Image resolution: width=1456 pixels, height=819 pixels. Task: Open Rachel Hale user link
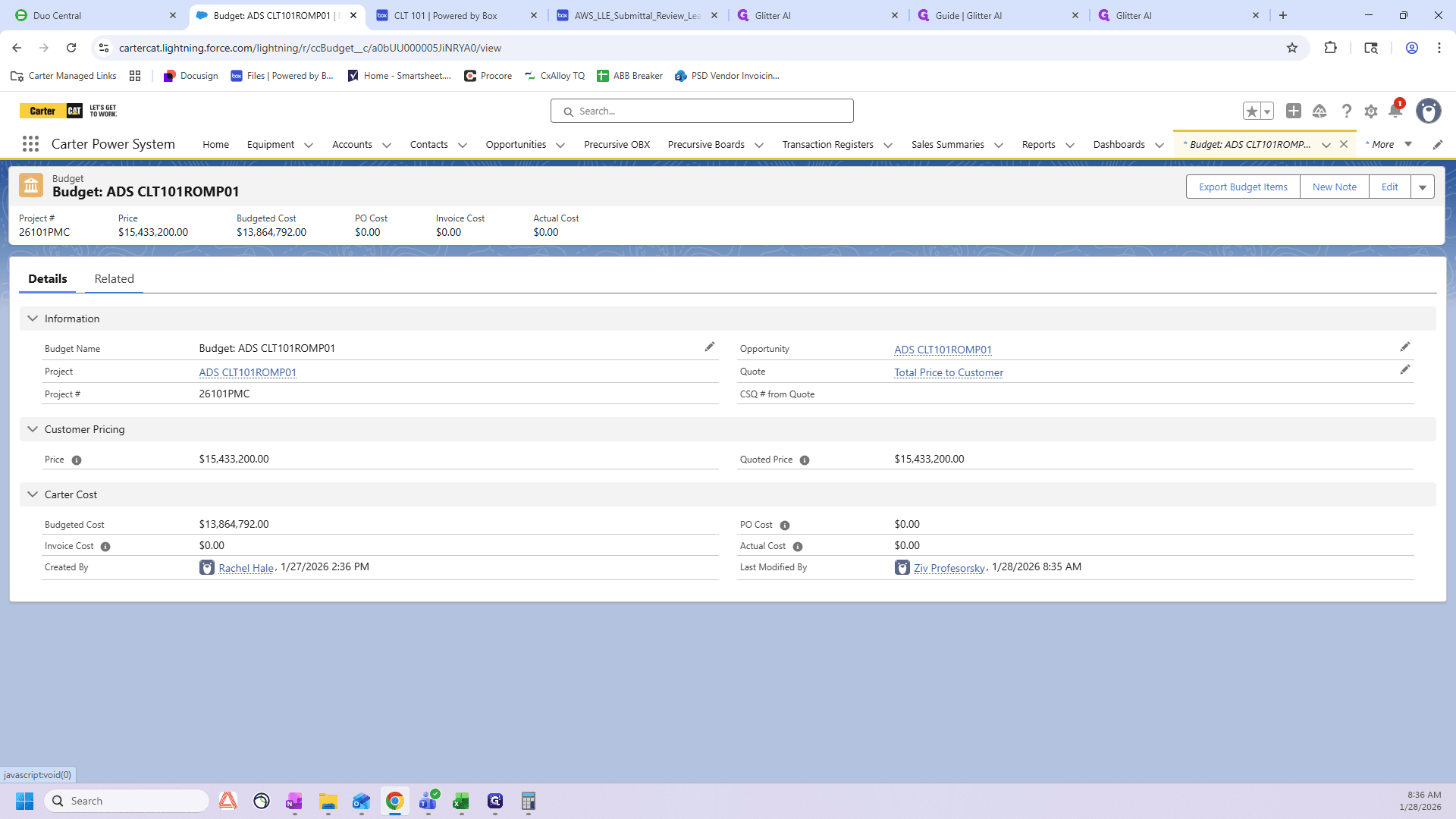point(246,568)
